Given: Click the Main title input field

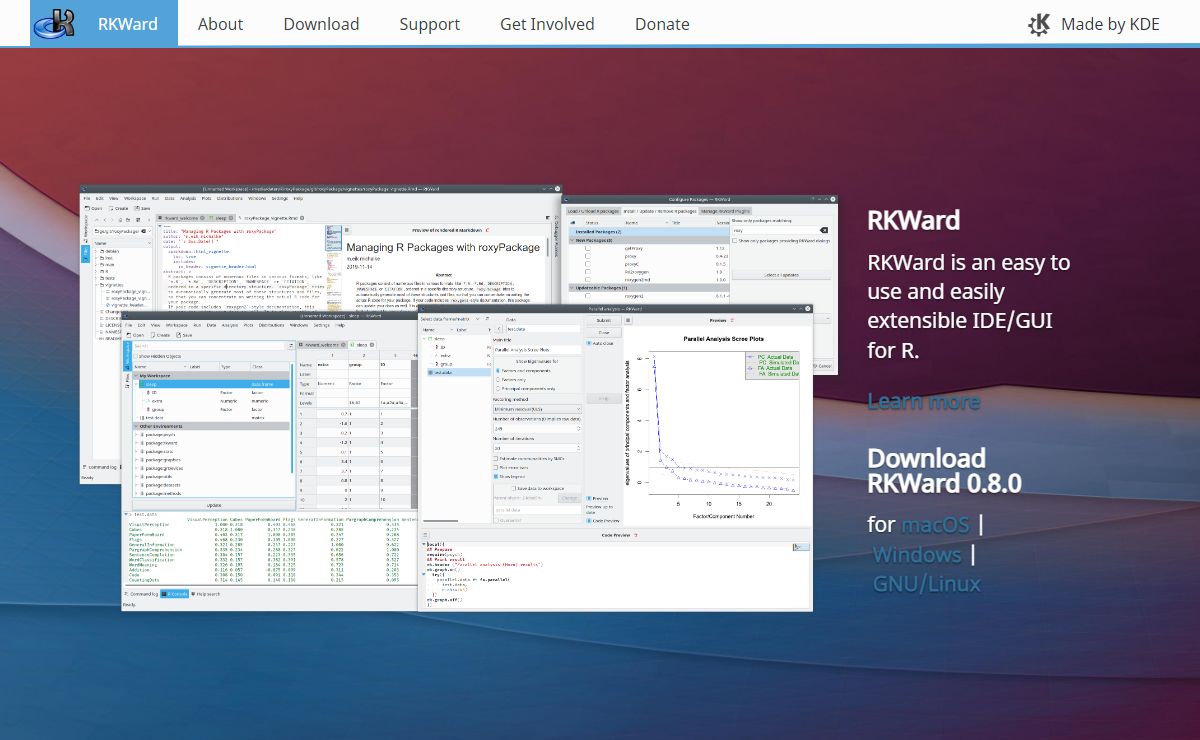Looking at the screenshot, I should 537,350.
